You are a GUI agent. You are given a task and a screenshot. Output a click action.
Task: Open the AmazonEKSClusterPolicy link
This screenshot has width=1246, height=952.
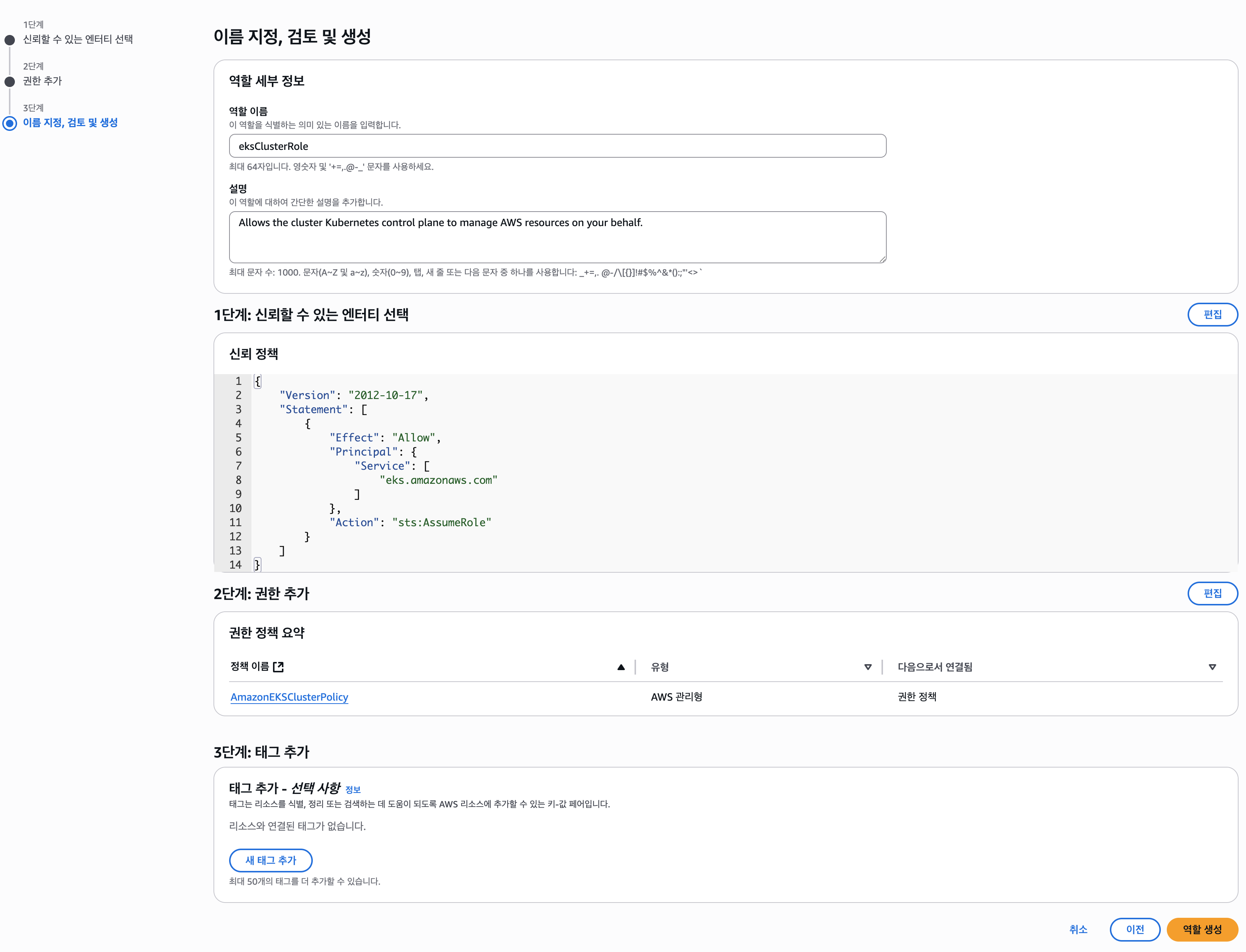coord(289,697)
